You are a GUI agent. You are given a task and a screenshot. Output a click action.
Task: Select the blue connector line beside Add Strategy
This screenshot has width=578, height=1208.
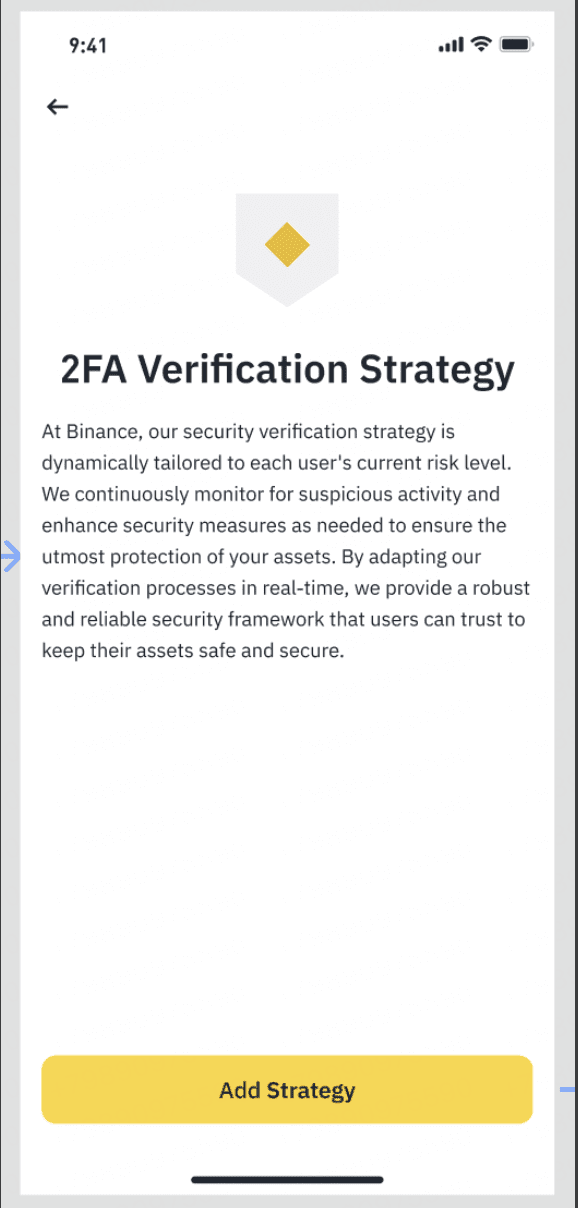[568, 1089]
